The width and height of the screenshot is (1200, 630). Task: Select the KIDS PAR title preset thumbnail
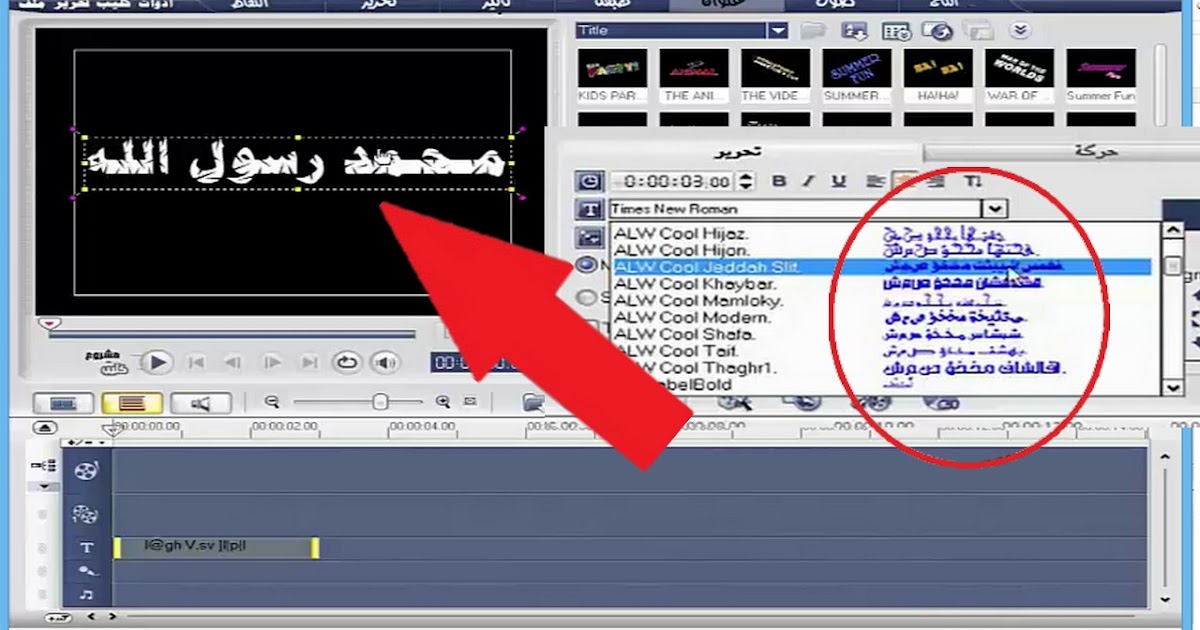612,75
